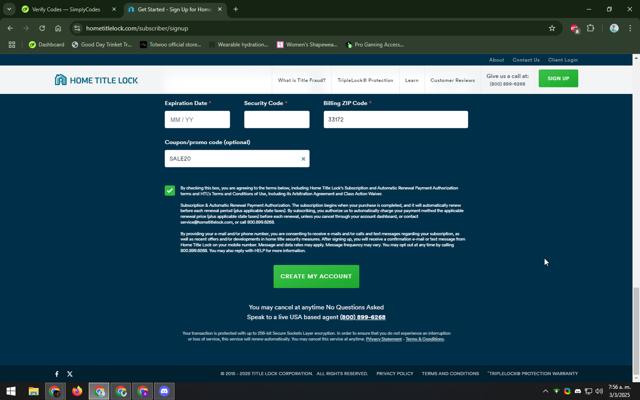The image size is (640, 400).
Task: Reload the current page
Action: point(42,28)
